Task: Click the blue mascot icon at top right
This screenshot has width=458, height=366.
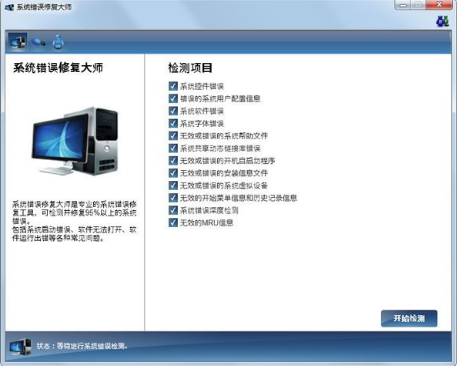Action: coord(443,21)
